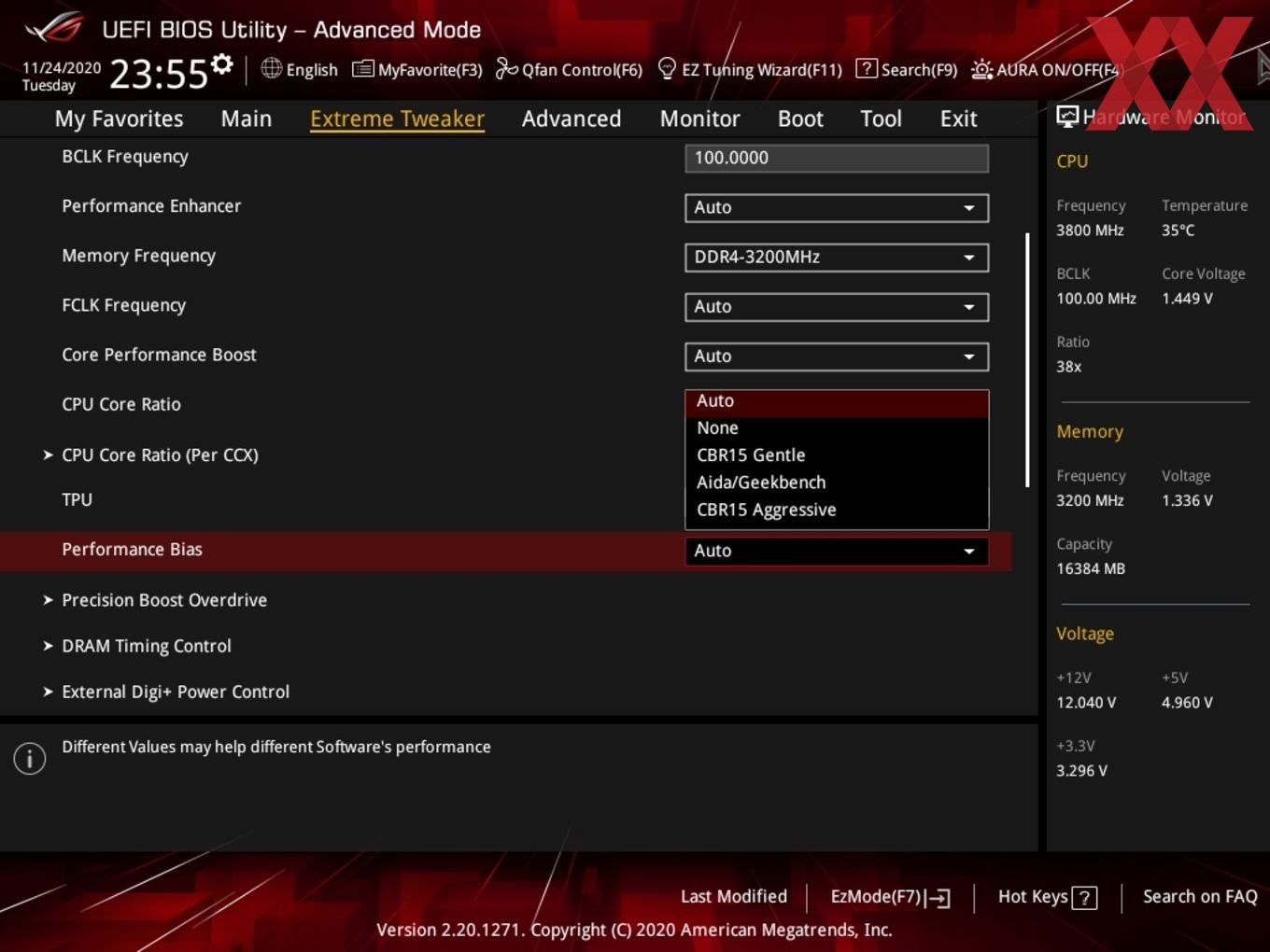
Task: Open Search(F9) question-mark icon
Action: (x=866, y=68)
